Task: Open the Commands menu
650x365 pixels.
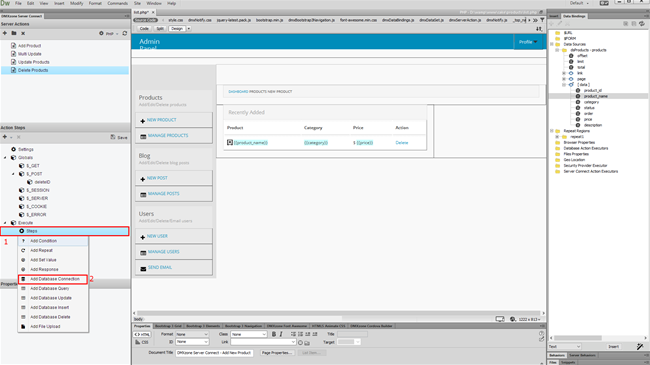Action: (118, 3)
